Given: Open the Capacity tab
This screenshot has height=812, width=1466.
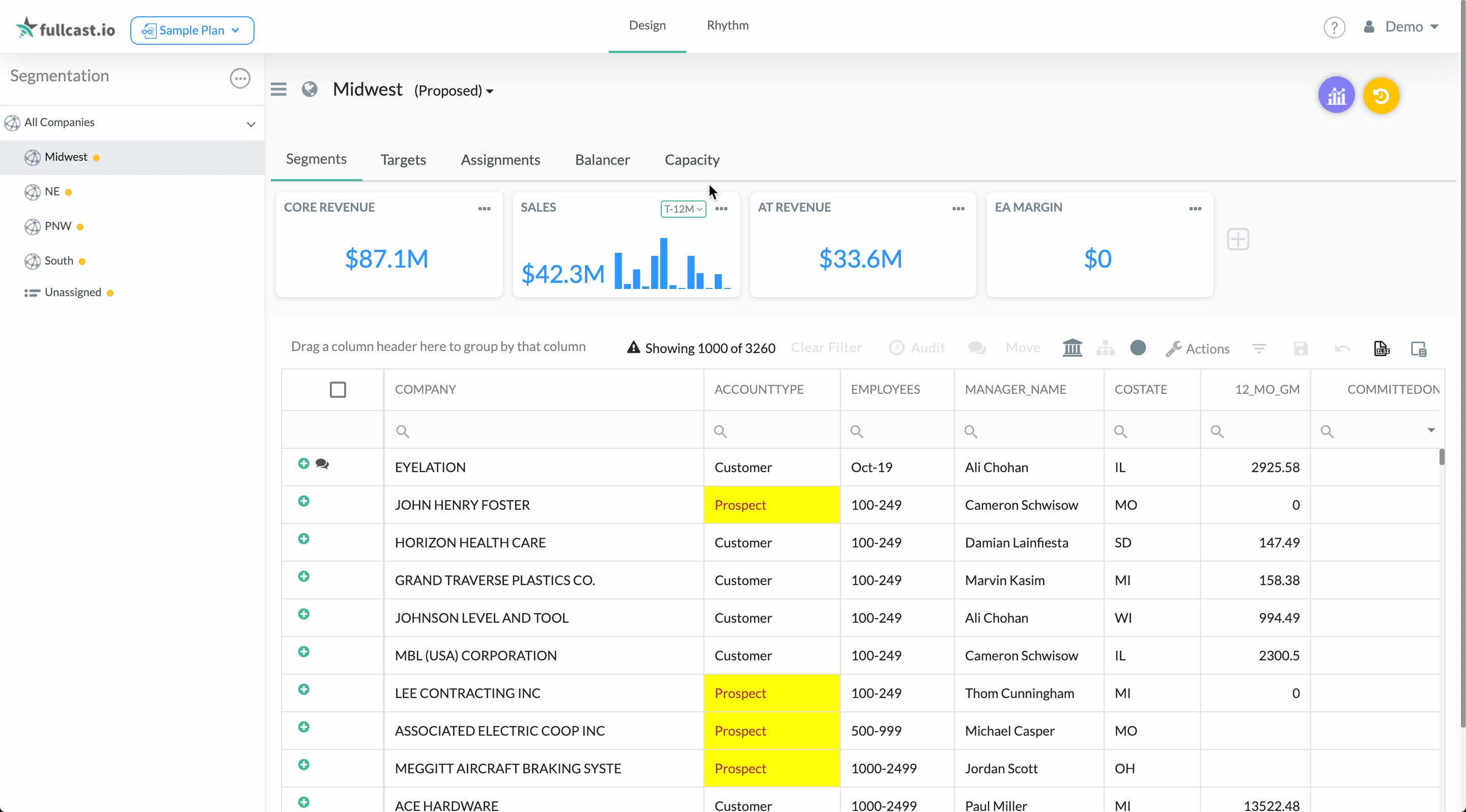Looking at the screenshot, I should point(692,160).
